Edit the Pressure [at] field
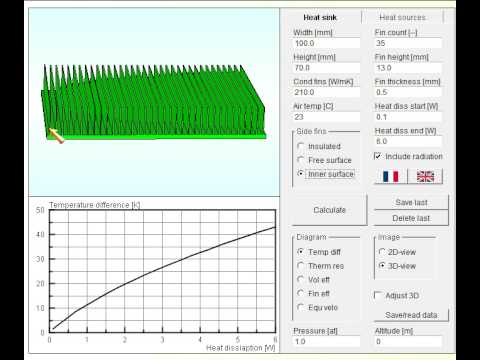This screenshot has width=480, height=360. (x=326, y=342)
